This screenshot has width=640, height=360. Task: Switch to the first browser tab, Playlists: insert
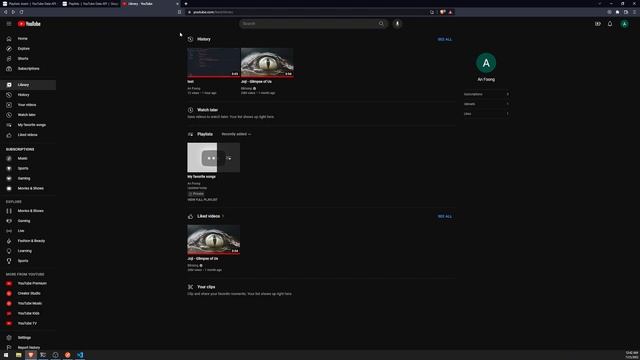29,4
